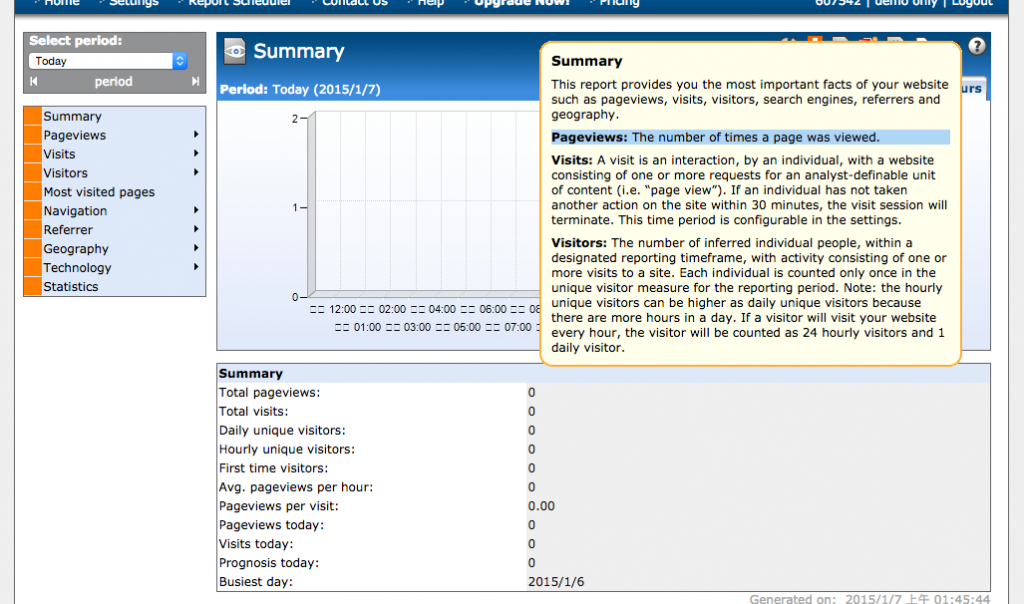Open the Today period dropdown
Viewport: 1024px width, 604px height.
click(108, 61)
